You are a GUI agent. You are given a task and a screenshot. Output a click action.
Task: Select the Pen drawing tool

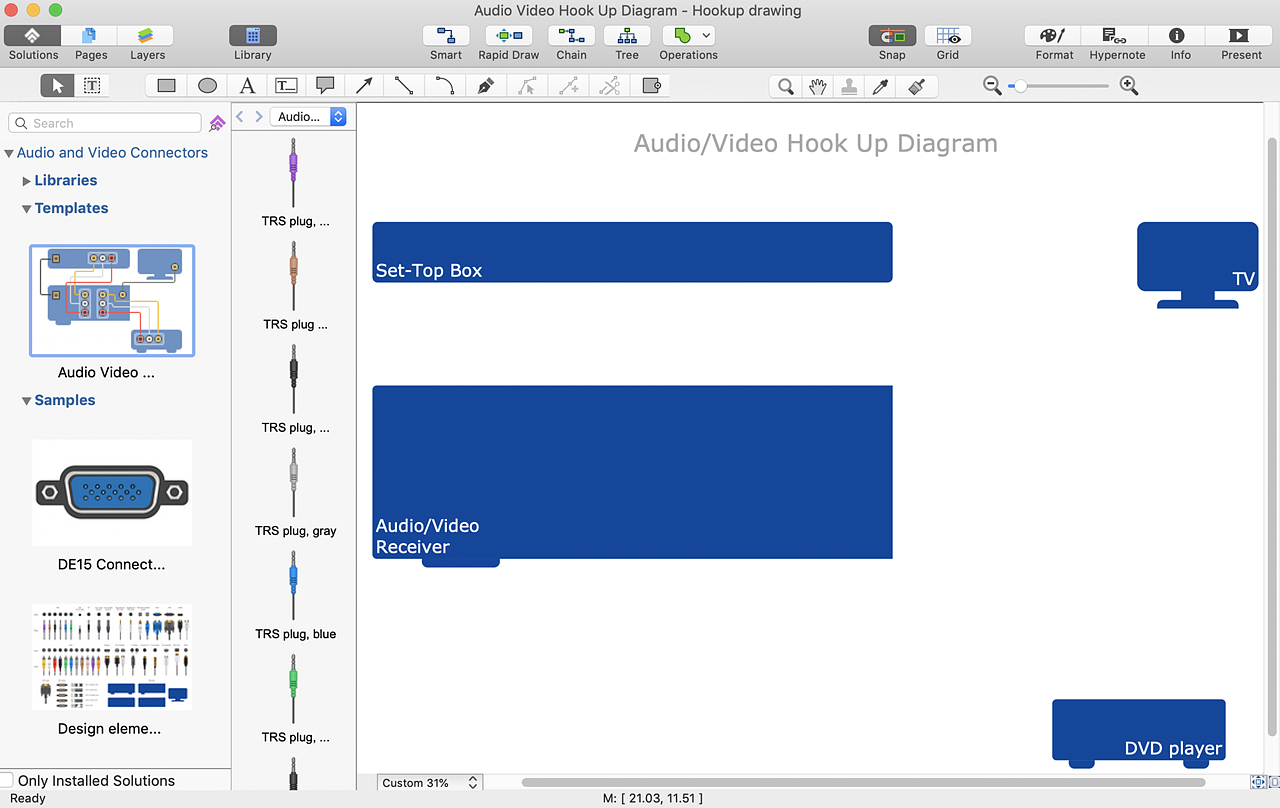485,86
